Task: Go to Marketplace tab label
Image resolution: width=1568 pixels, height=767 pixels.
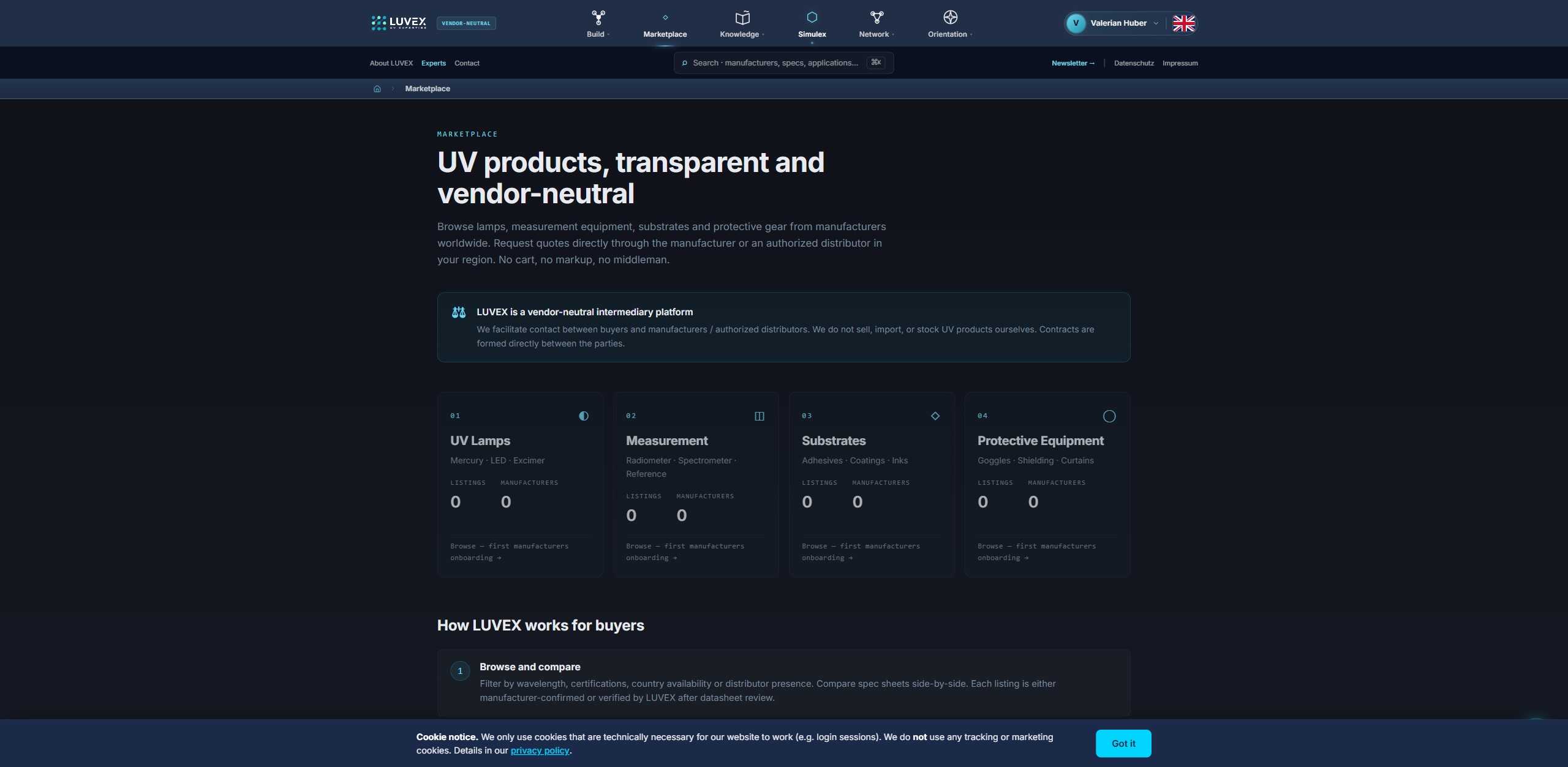Action: [665, 34]
